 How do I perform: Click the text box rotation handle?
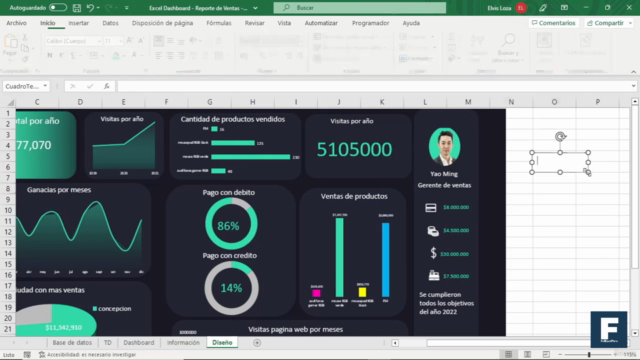point(560,137)
